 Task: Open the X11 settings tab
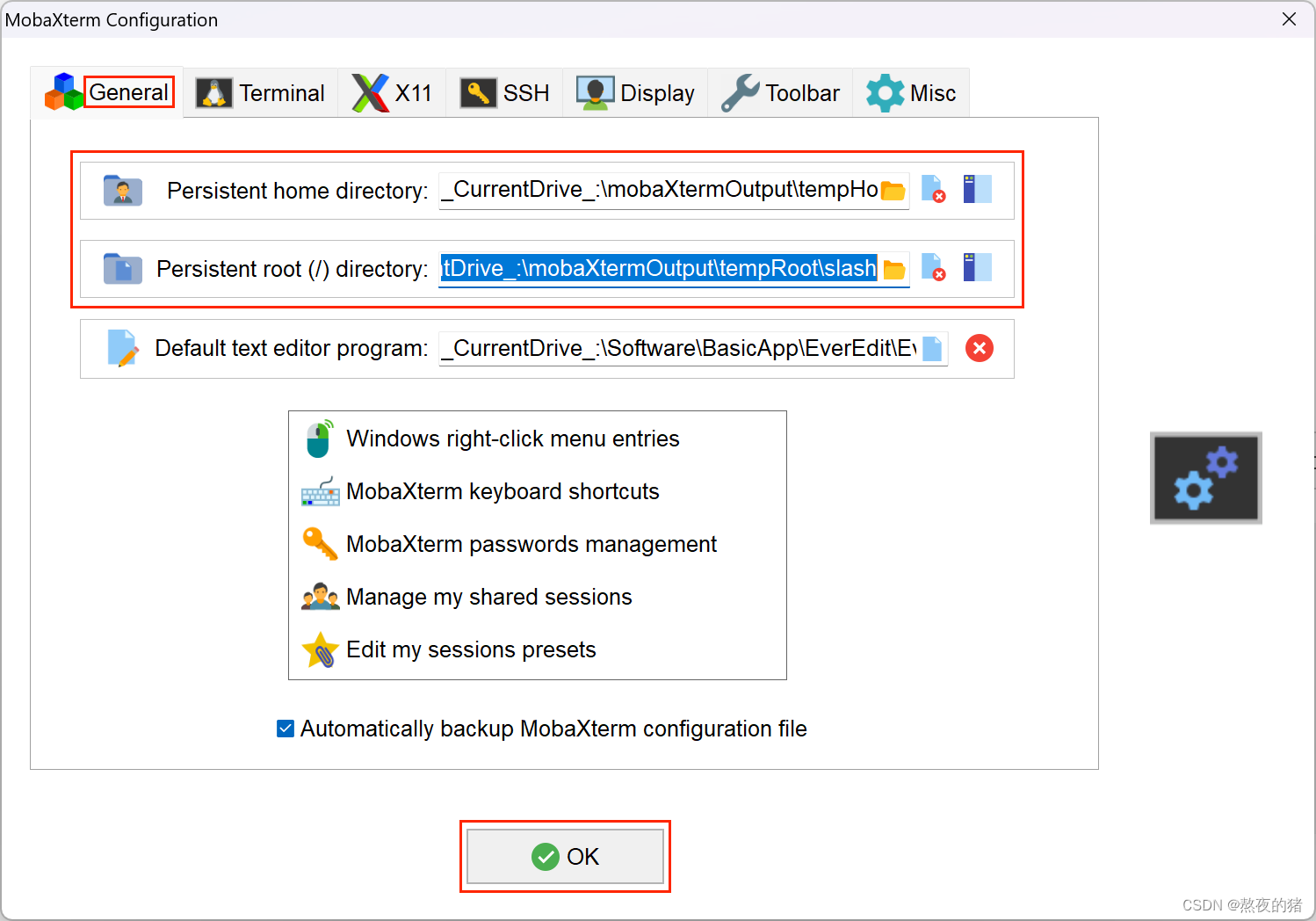coord(392,92)
